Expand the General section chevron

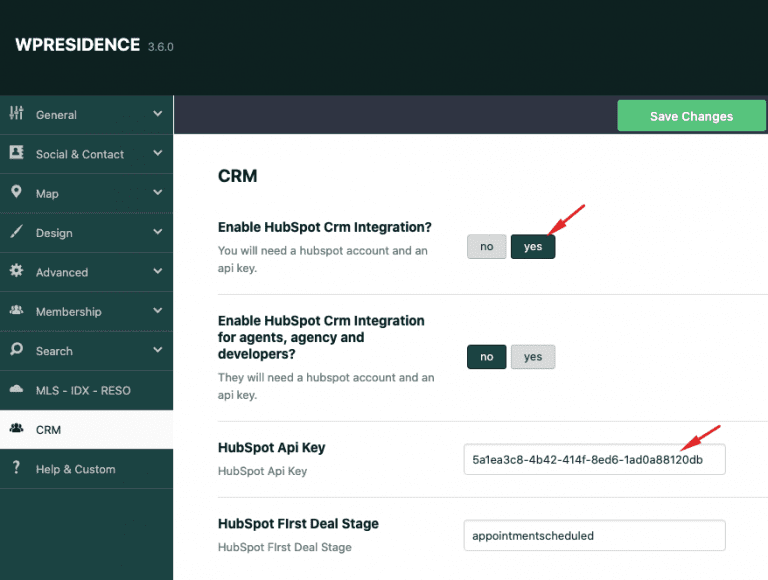pos(158,114)
